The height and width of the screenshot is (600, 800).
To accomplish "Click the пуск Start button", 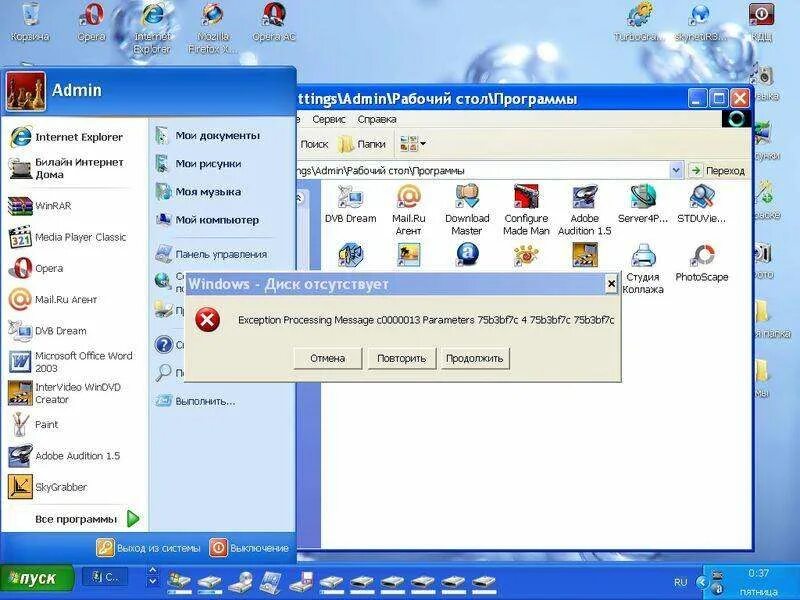I will point(37,579).
